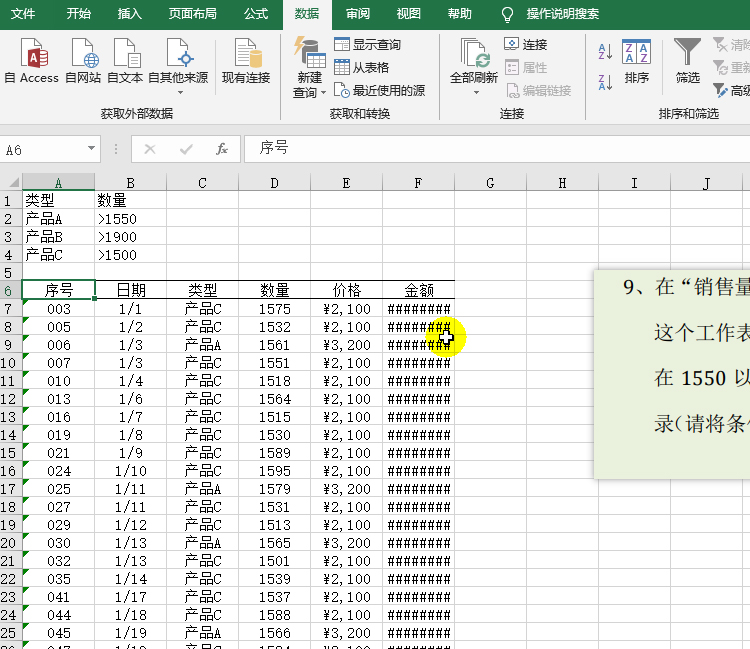Sort descending Z to A

click(605, 82)
